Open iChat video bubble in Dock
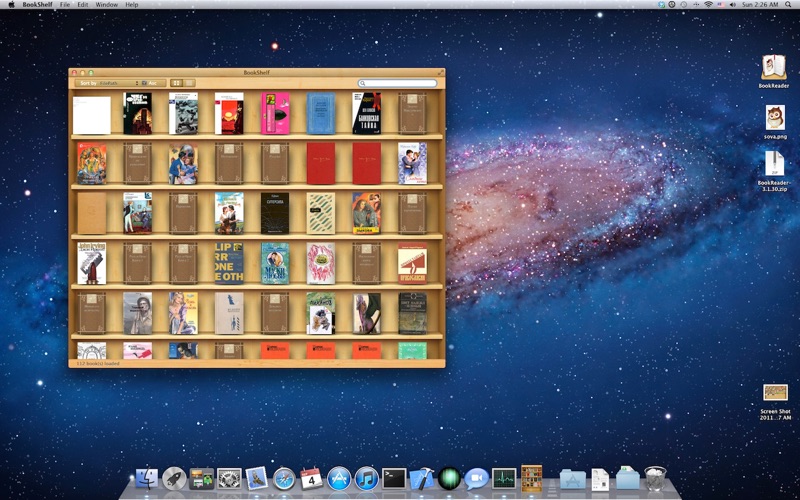Image resolution: width=800 pixels, height=500 pixels. [477, 479]
